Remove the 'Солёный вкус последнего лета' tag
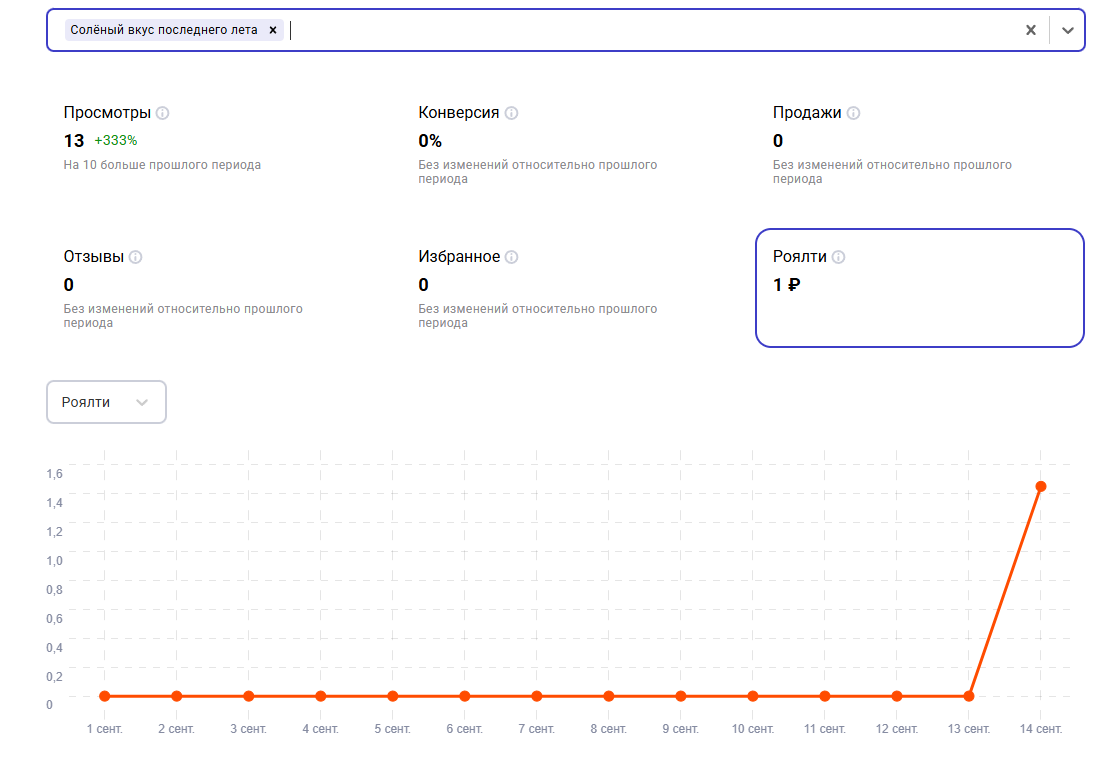Image resolution: width=1095 pixels, height=763 pixels. click(273, 30)
